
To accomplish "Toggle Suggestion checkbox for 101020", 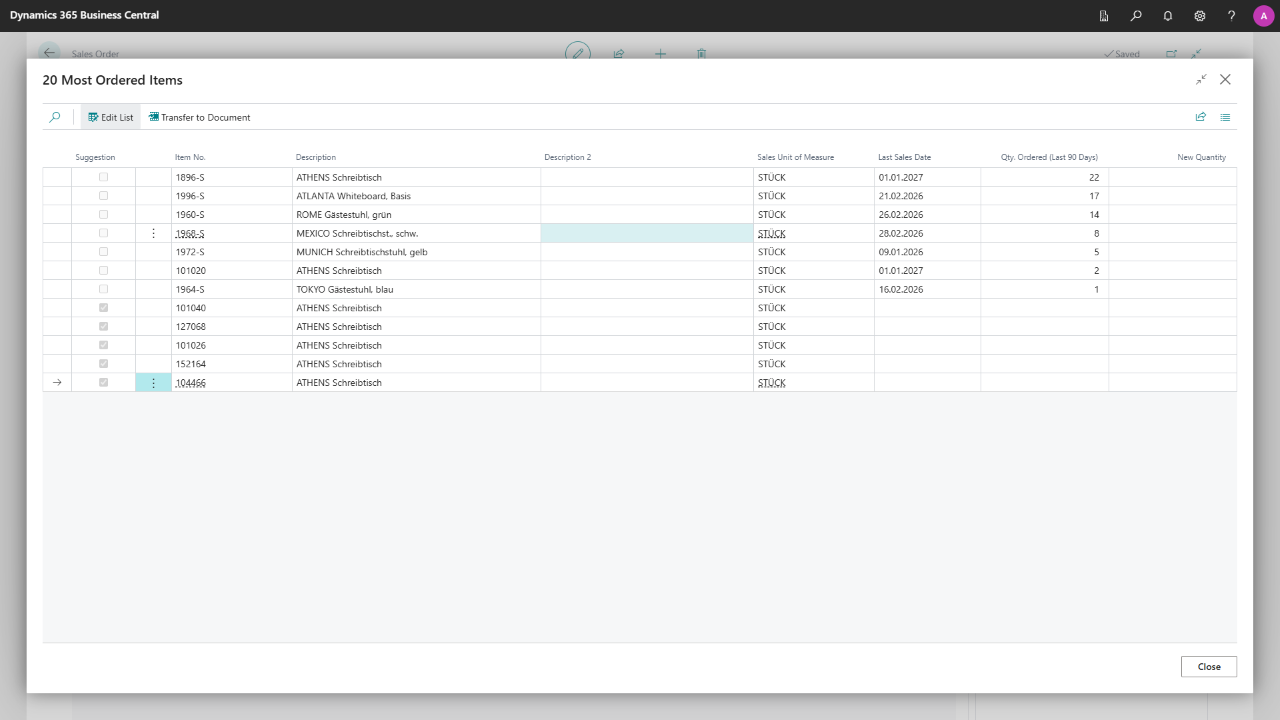I will point(103,270).
